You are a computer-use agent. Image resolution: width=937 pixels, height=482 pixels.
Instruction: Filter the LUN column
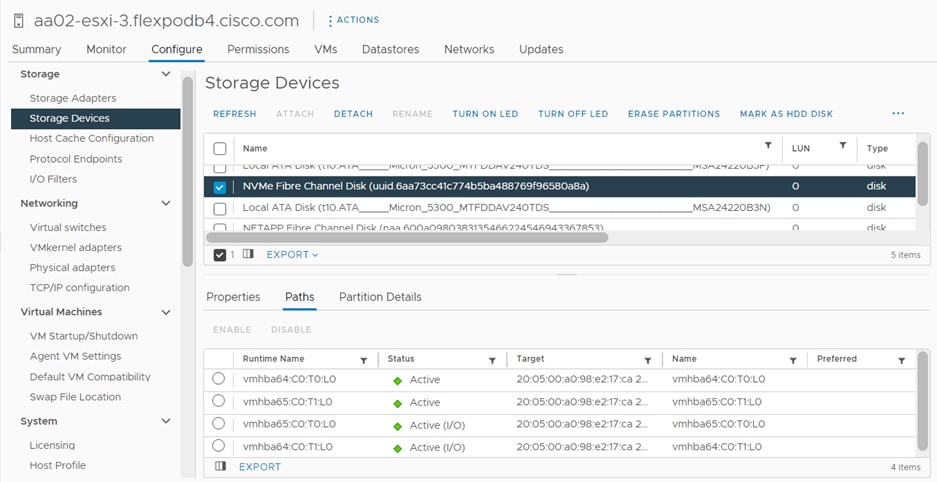click(x=843, y=145)
